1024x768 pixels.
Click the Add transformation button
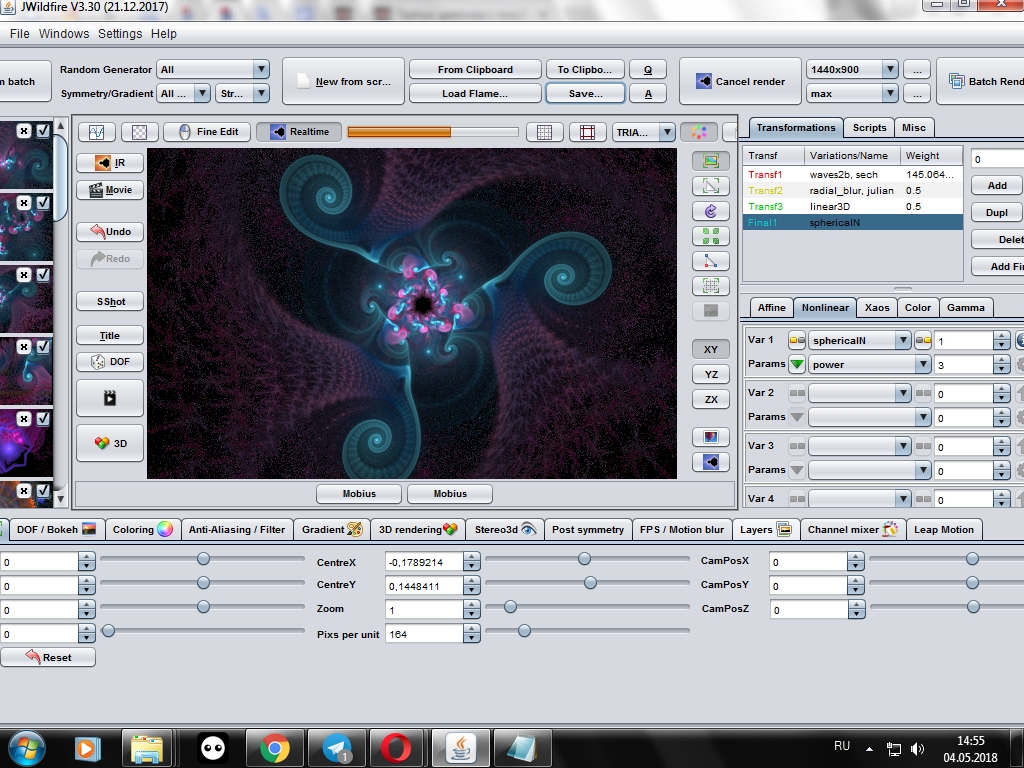pos(997,185)
